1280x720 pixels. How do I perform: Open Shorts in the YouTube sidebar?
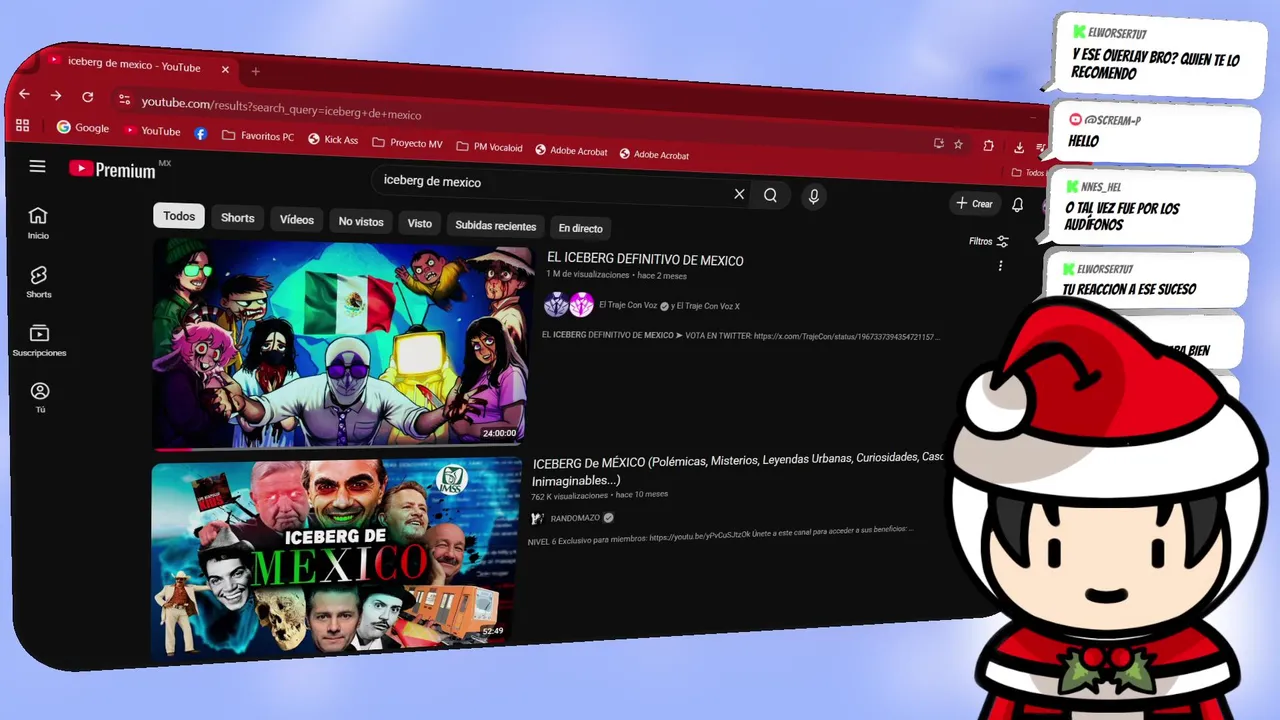pyautogui.click(x=39, y=282)
